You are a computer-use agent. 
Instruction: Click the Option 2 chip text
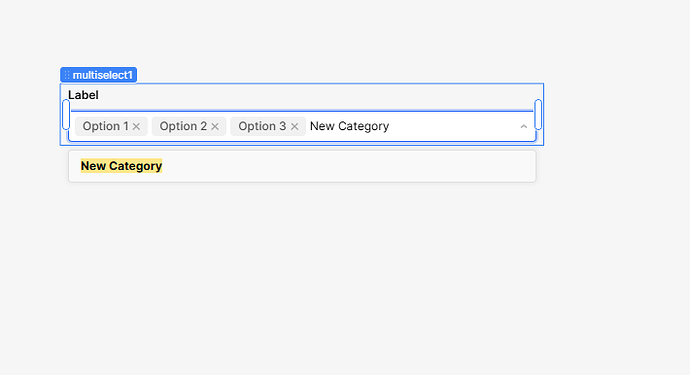click(x=183, y=126)
